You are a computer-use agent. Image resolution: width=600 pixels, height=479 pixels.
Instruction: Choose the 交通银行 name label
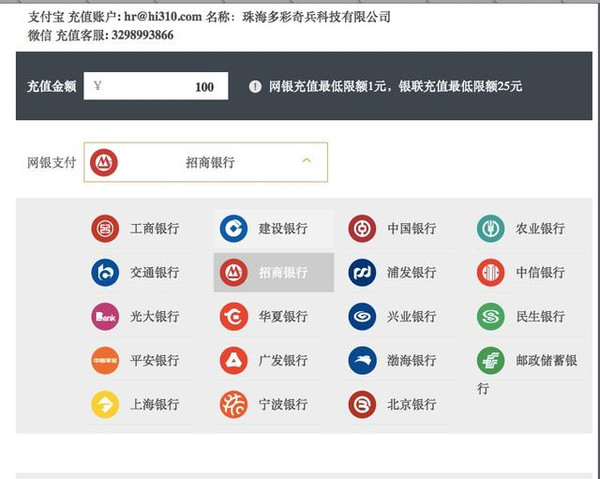(x=155, y=273)
